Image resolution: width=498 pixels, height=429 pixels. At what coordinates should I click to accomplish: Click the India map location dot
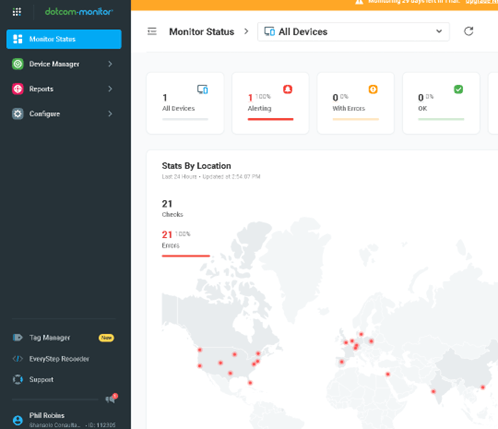coord(433,391)
